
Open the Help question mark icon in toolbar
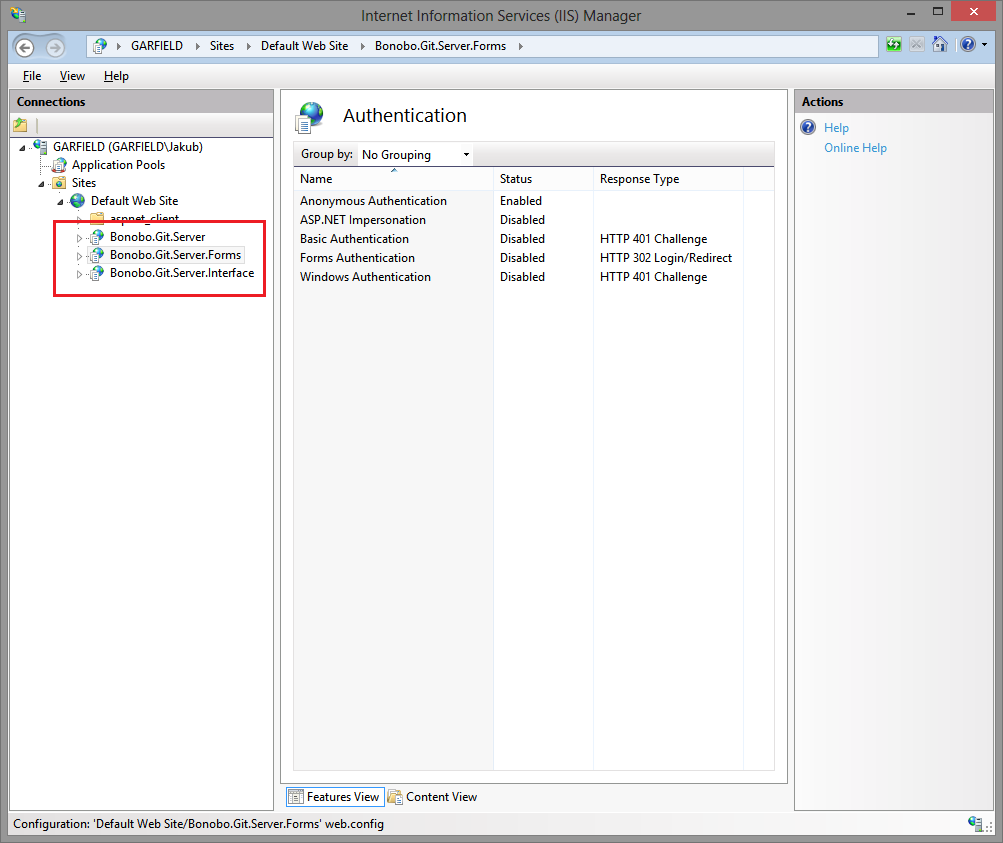pos(968,45)
